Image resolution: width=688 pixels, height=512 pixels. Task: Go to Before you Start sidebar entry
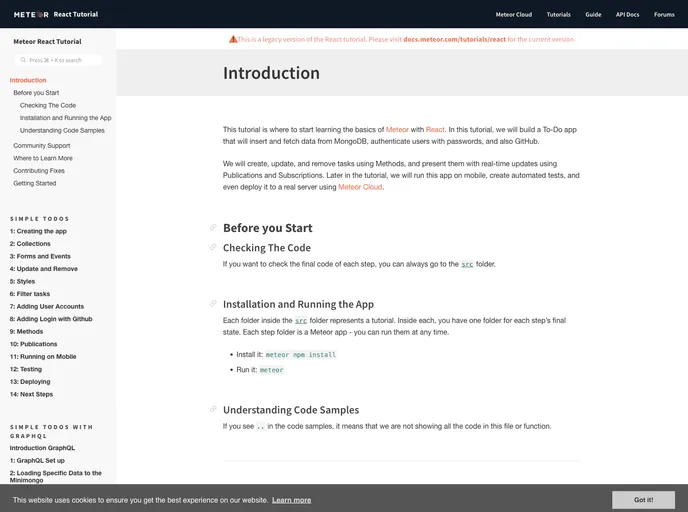coord(36,93)
